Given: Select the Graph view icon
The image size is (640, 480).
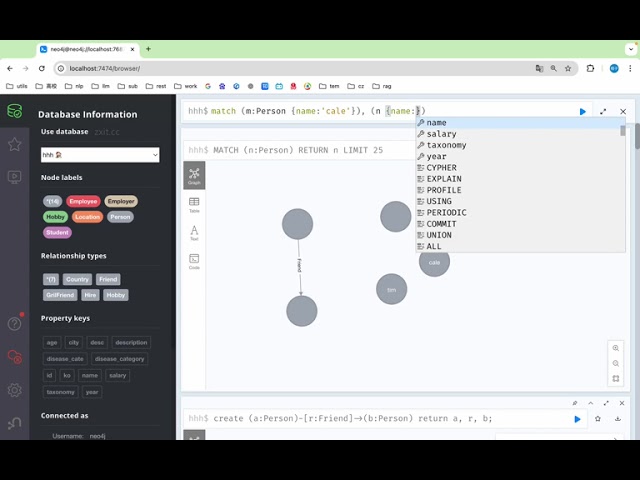Looking at the screenshot, I should coord(194,176).
